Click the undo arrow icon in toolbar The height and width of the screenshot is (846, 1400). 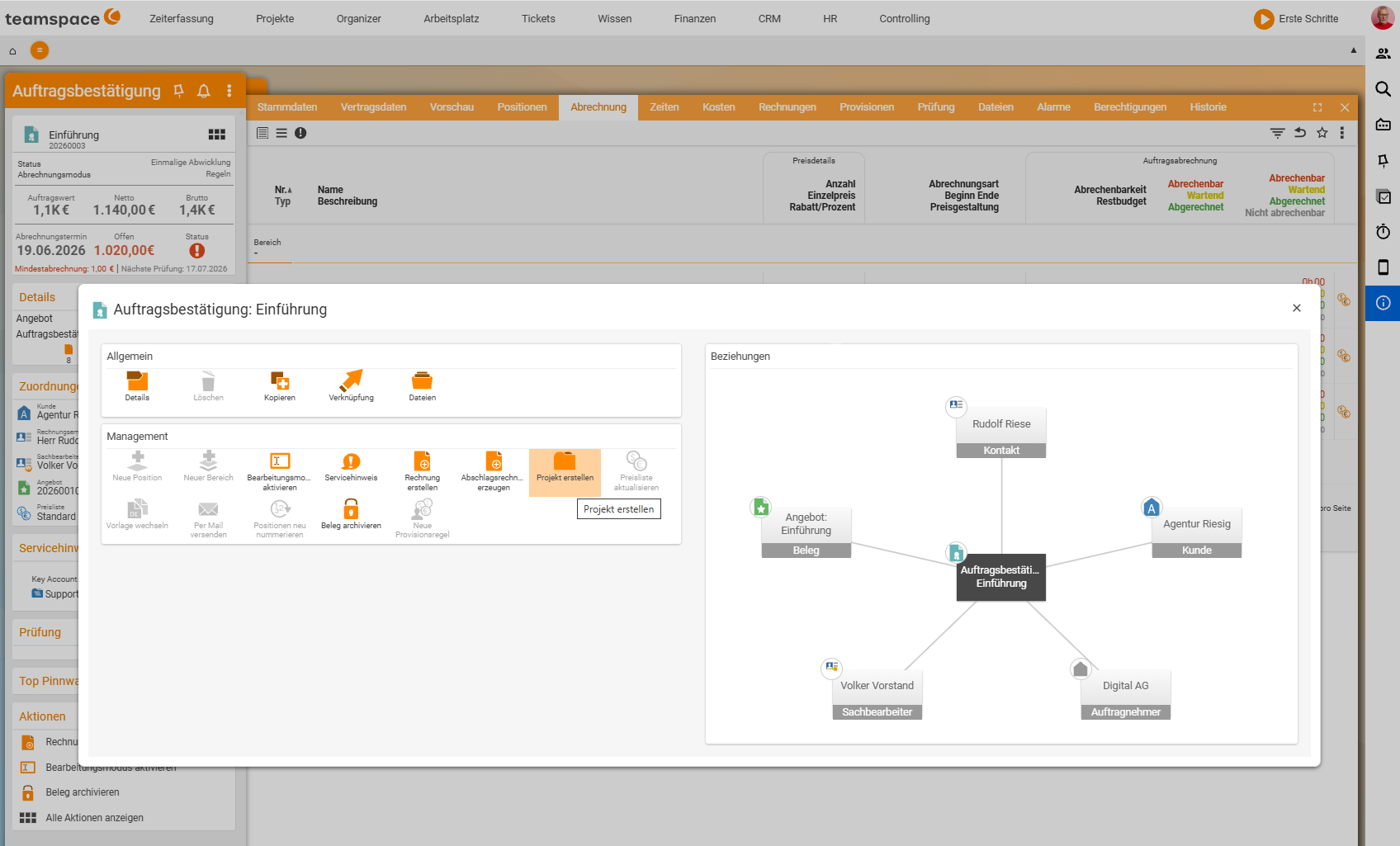pyautogui.click(x=1300, y=133)
